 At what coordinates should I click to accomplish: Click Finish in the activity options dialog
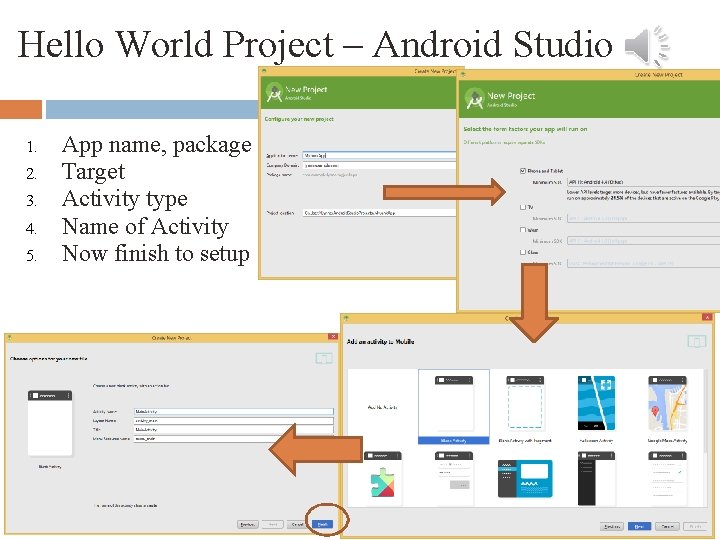click(323, 524)
